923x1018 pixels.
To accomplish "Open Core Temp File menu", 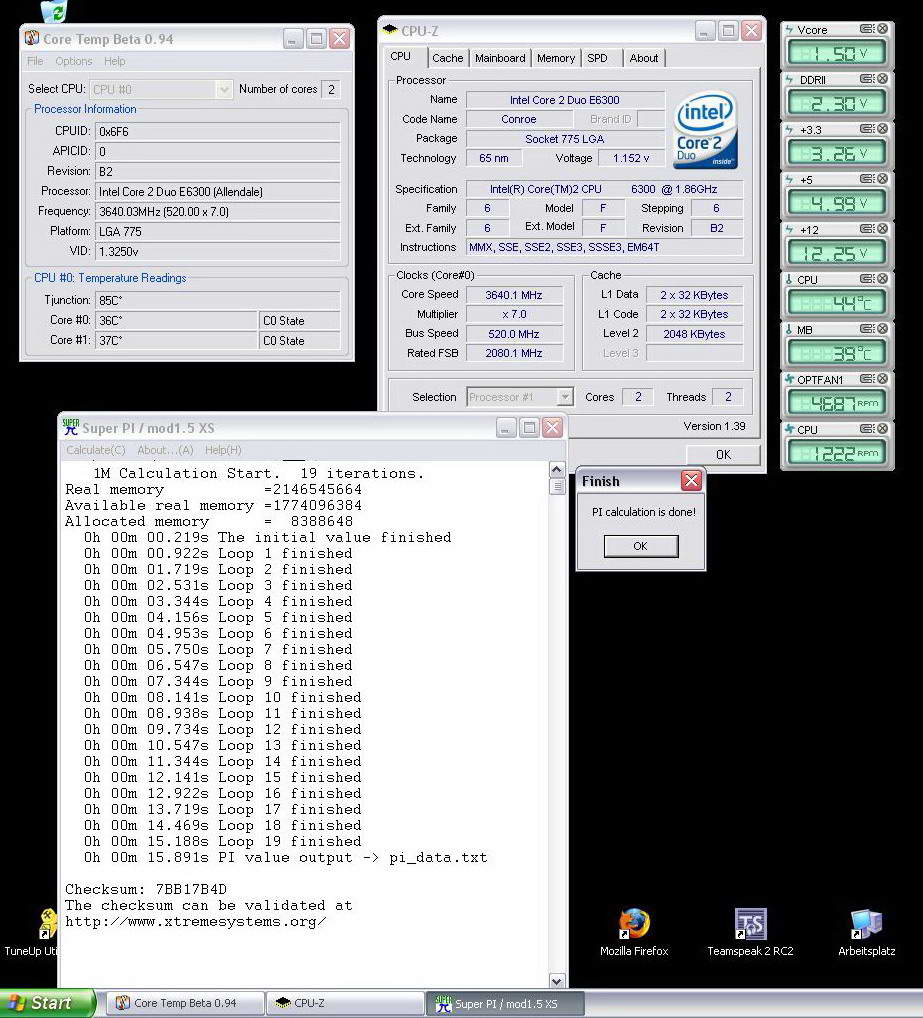I will tap(35, 61).
